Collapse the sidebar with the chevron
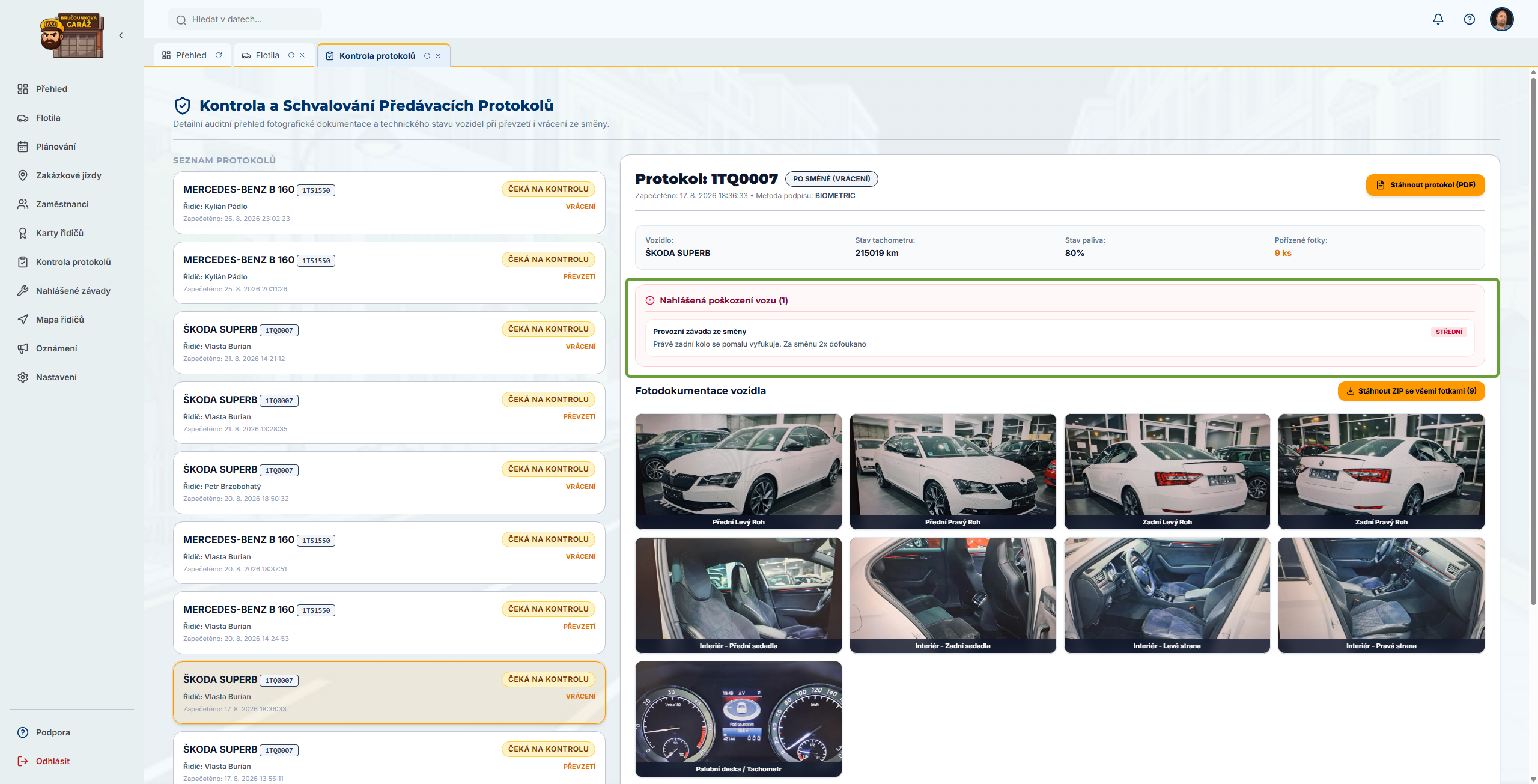 coord(121,35)
